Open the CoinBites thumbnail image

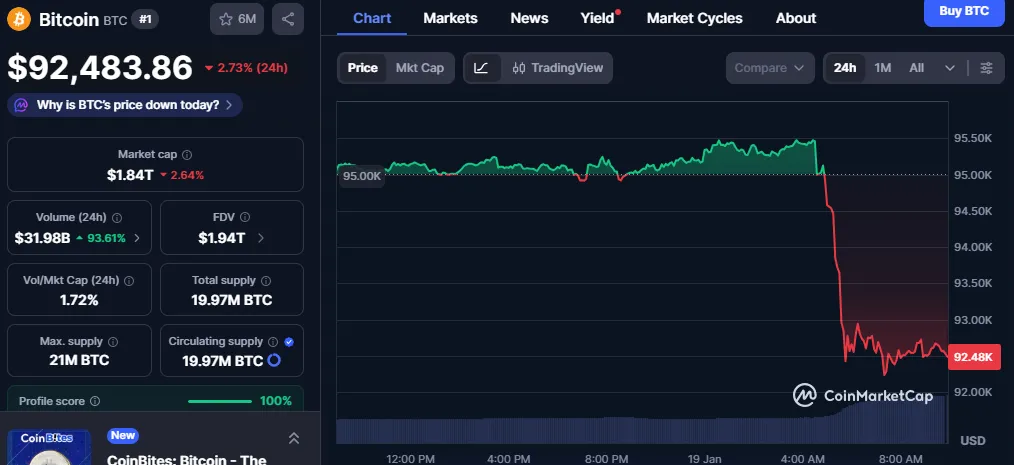(x=49, y=448)
